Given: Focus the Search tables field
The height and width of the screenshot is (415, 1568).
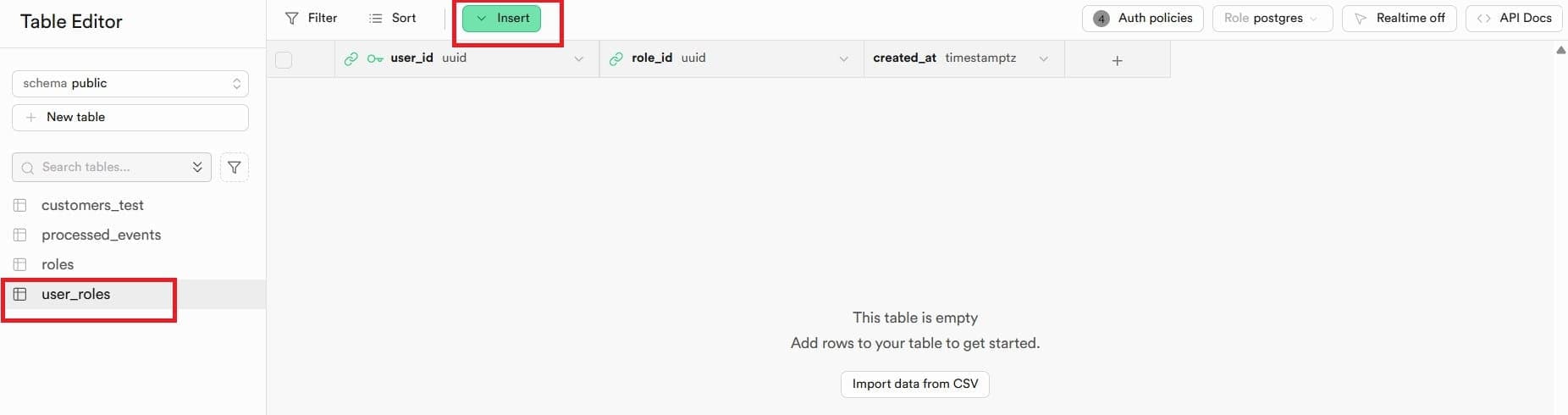Looking at the screenshot, I should (112, 167).
